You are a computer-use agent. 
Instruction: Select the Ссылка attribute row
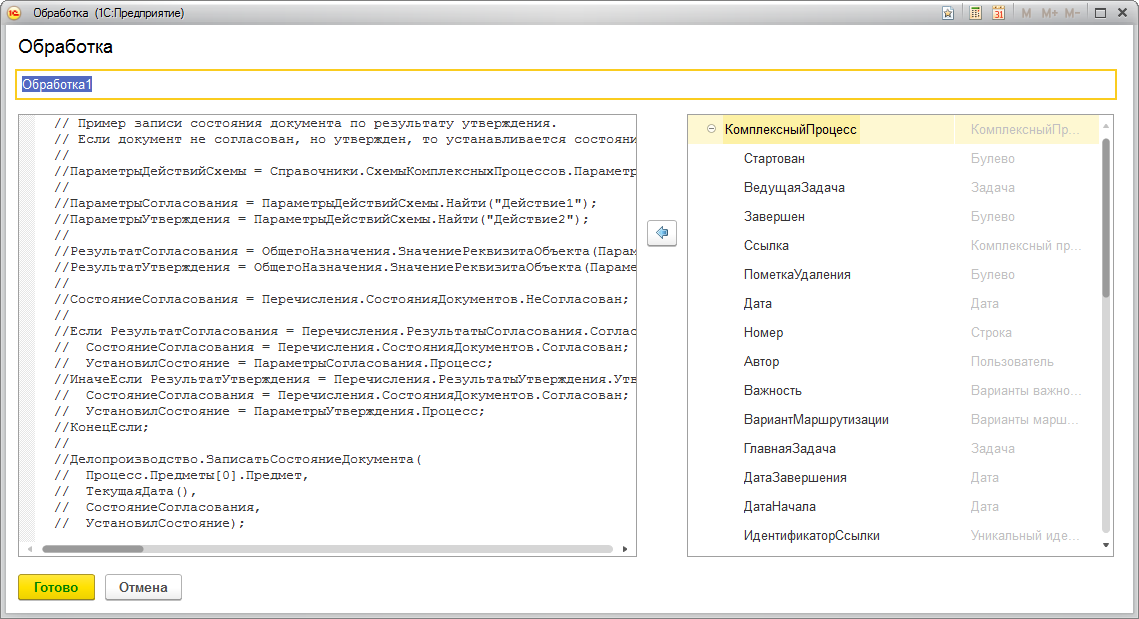click(x=893, y=246)
